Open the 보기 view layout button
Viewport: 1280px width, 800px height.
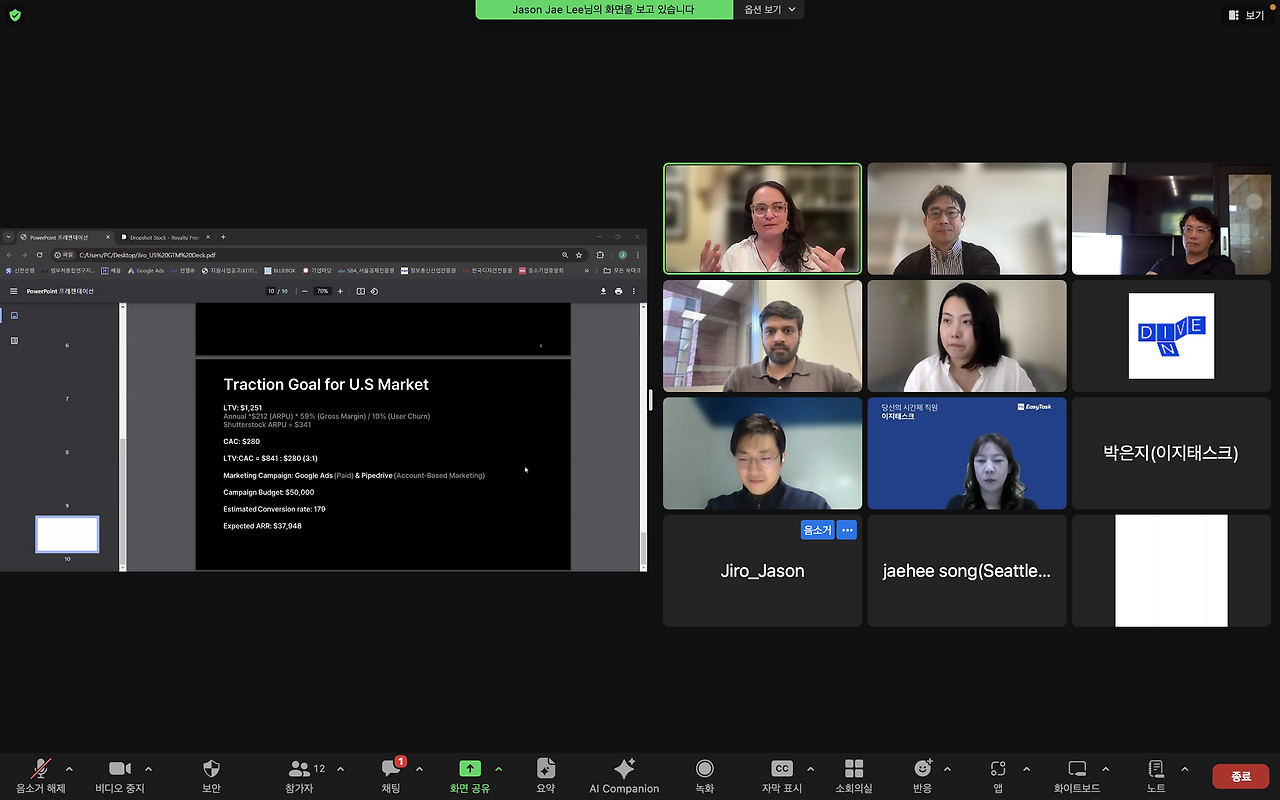1246,15
